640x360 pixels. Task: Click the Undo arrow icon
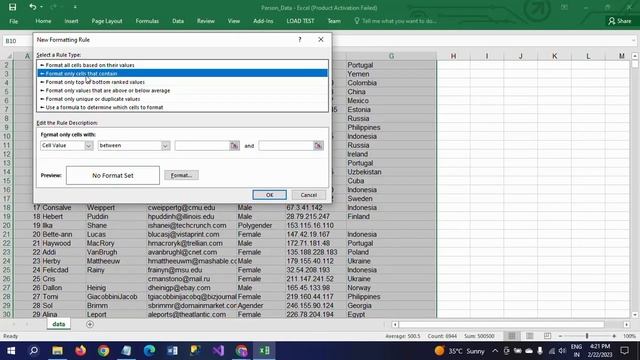(x=33, y=7)
